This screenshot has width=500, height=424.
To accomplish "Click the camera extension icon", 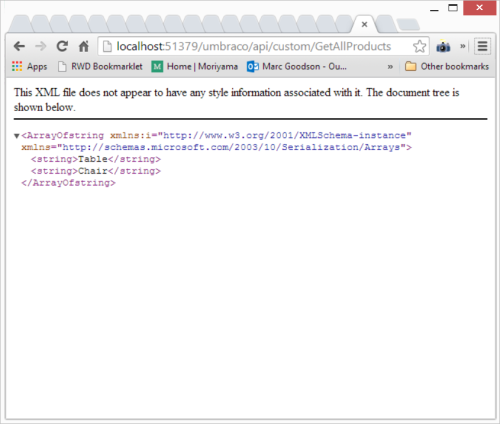I will tap(443, 46).
